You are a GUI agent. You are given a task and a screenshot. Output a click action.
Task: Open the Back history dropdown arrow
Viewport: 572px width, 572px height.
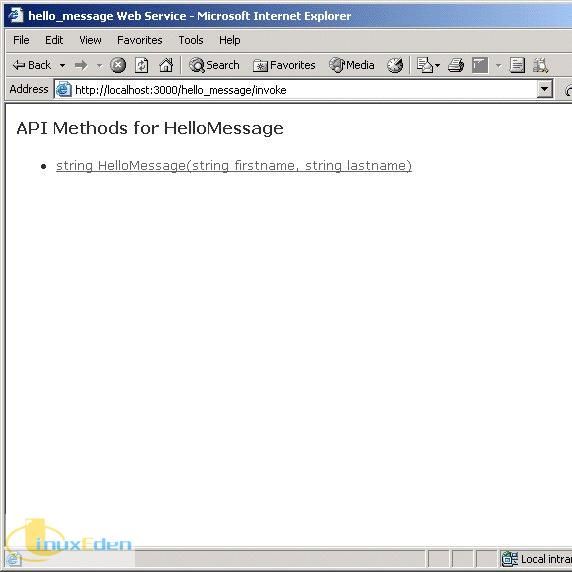[62, 66]
